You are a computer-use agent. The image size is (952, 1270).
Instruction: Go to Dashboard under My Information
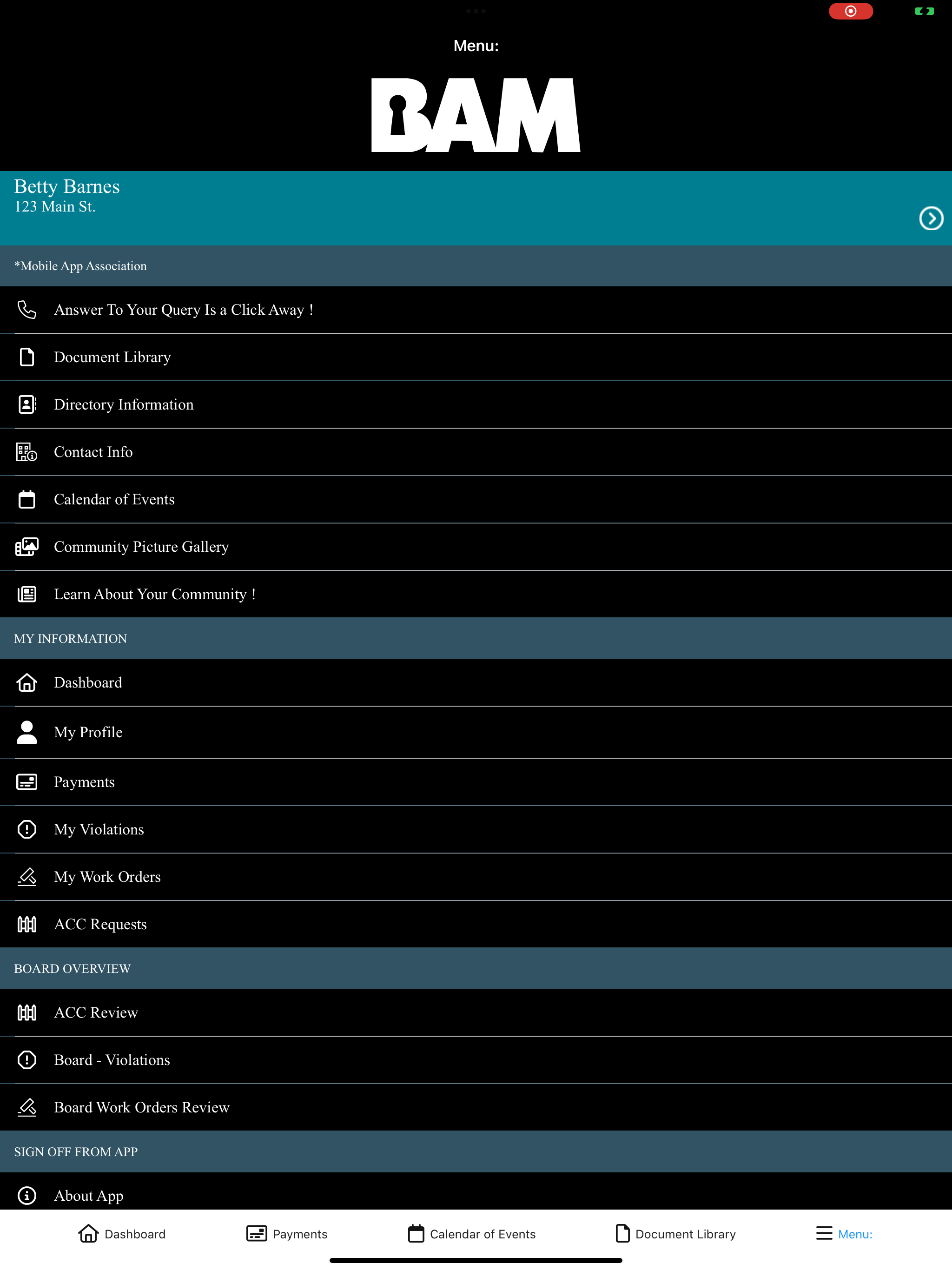coord(476,683)
